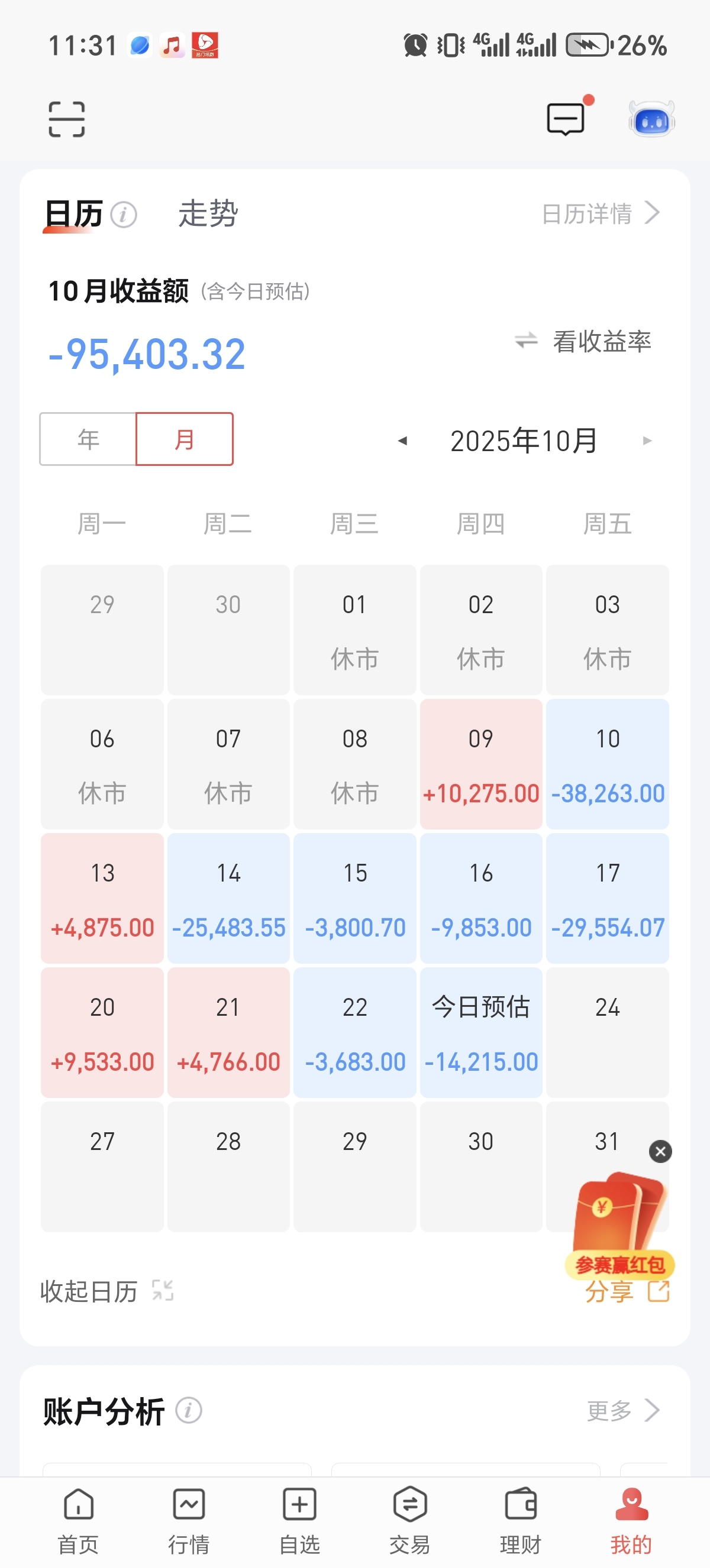Tap the info icon beside 日历
Viewport: 710px width, 1568px height.
pos(124,215)
